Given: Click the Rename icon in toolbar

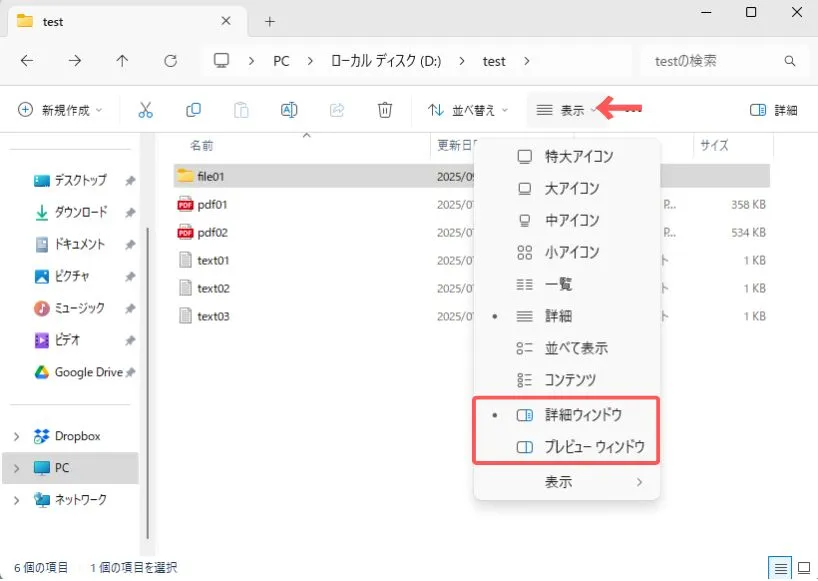Looking at the screenshot, I should point(289,110).
